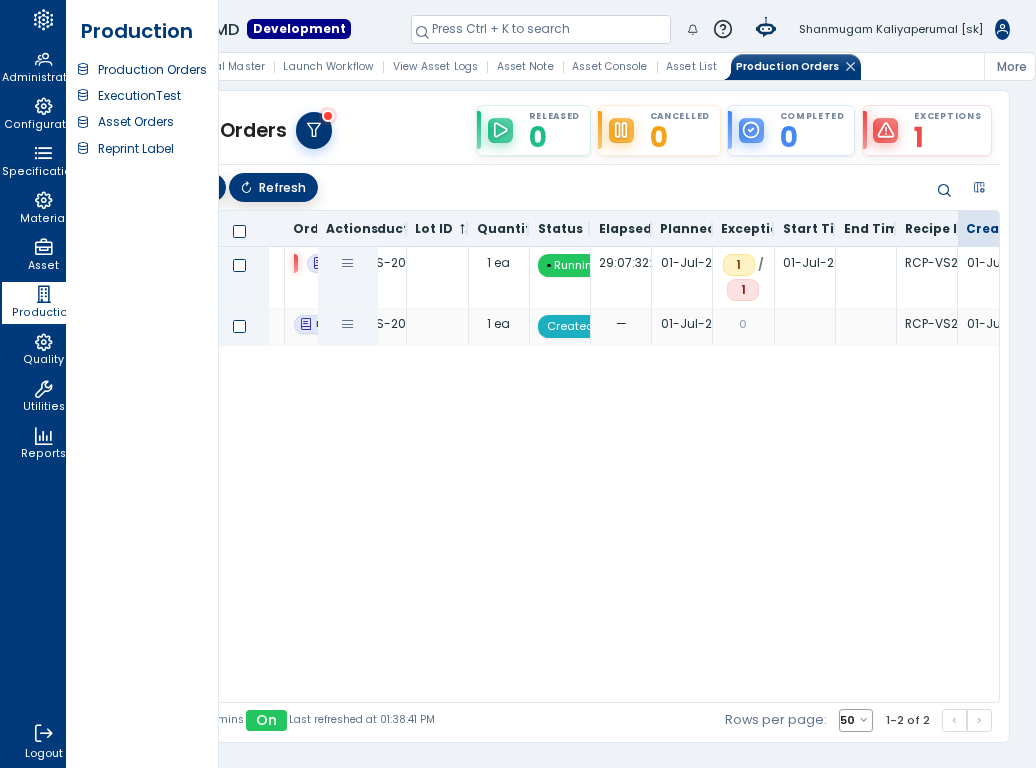Open the filter funnel for orders
The height and width of the screenshot is (768, 1036).
tap(314, 130)
